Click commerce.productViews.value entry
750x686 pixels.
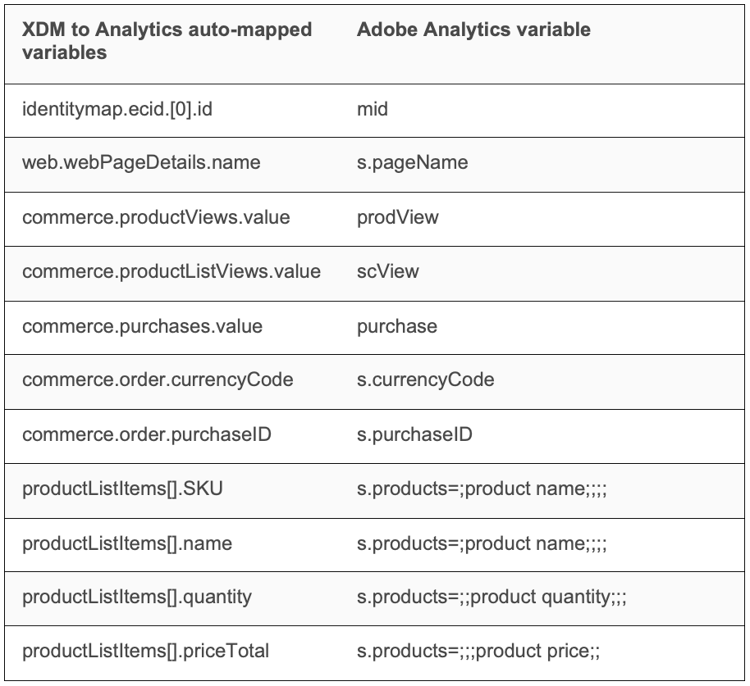click(x=156, y=218)
